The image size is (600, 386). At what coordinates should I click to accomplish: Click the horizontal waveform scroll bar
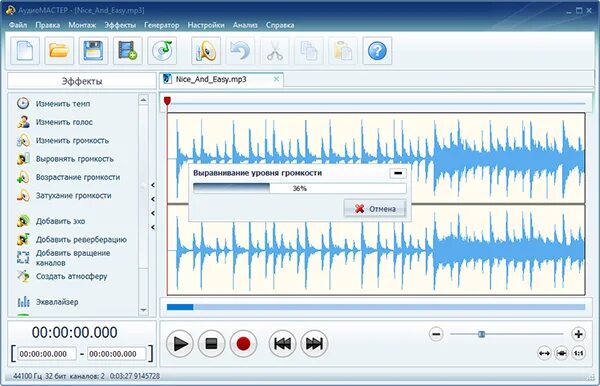(x=376, y=307)
